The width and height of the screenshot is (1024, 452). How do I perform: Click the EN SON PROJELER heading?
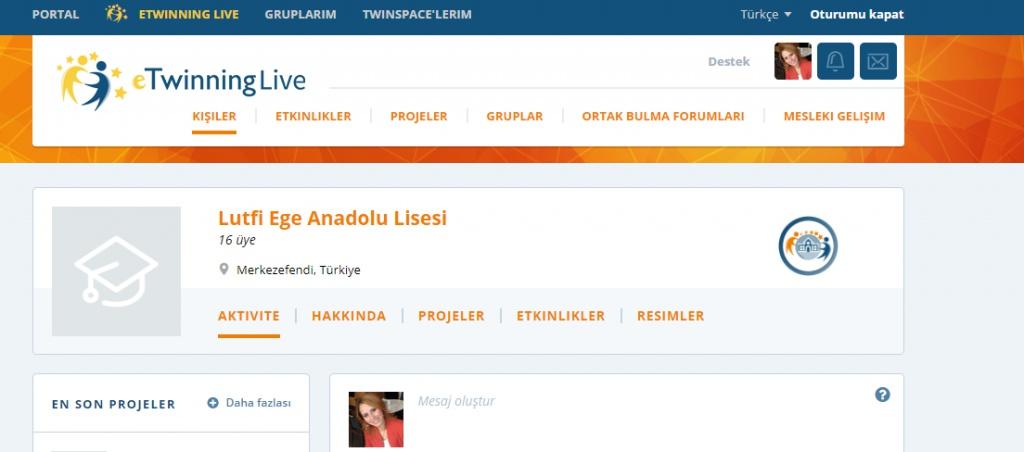[114, 404]
